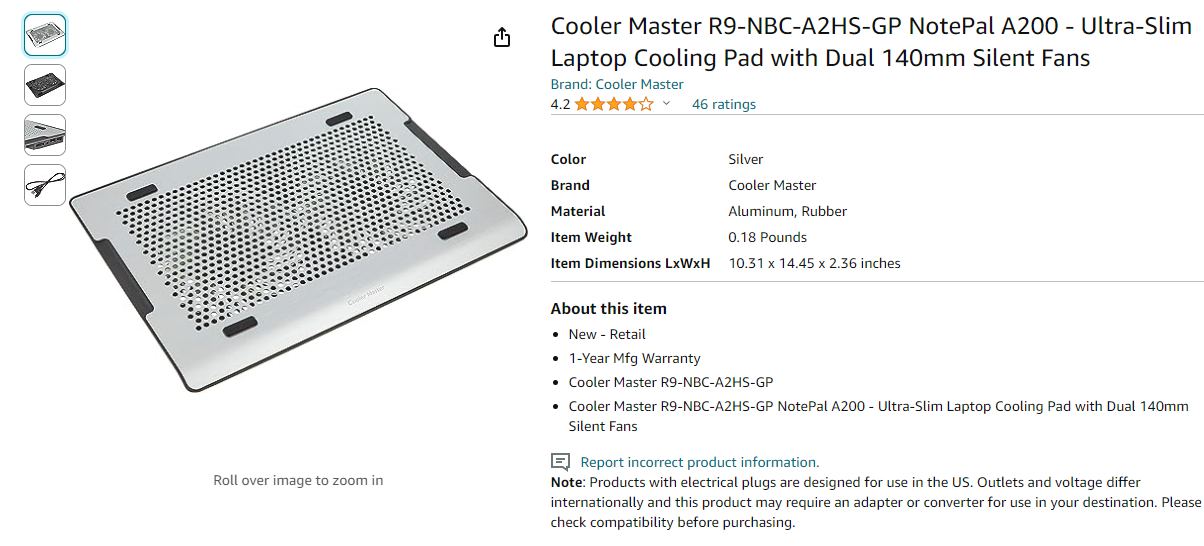
Task: Click the 'Silver' color value
Action: pos(746,159)
